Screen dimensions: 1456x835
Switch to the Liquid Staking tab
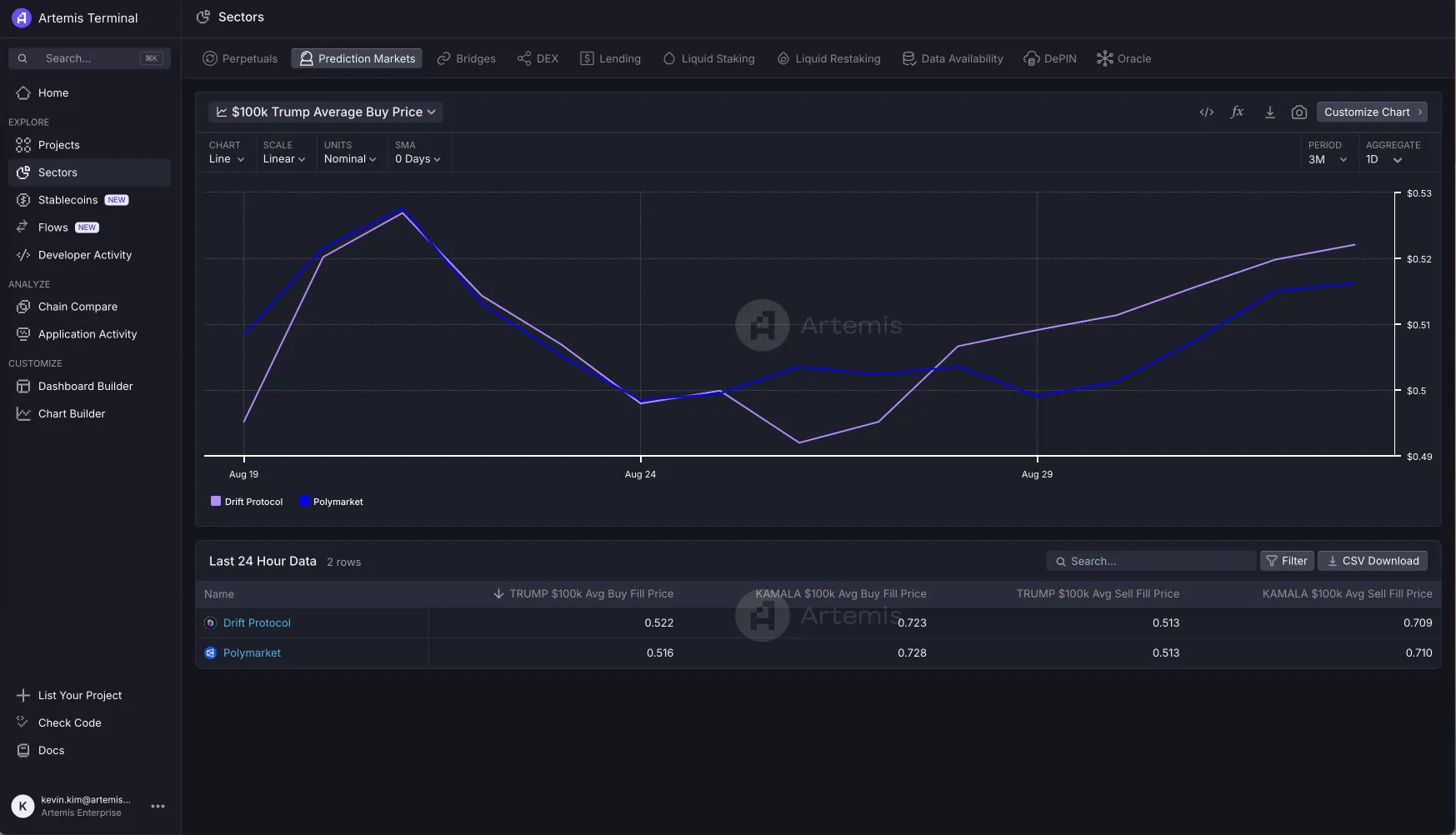[x=708, y=58]
